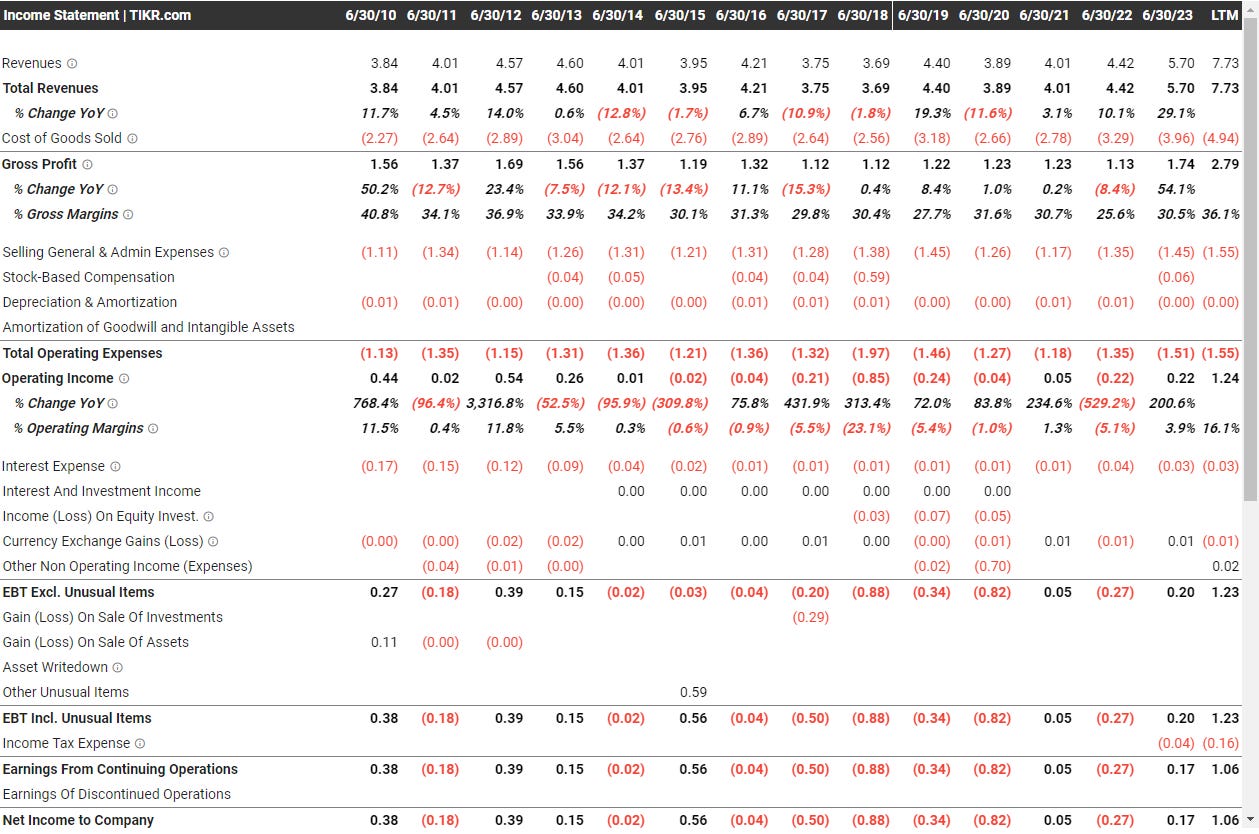This screenshot has width=1259, height=834.
Task: Open the info icon for Cost of Goods Sold
Action: pyautogui.click(x=132, y=139)
